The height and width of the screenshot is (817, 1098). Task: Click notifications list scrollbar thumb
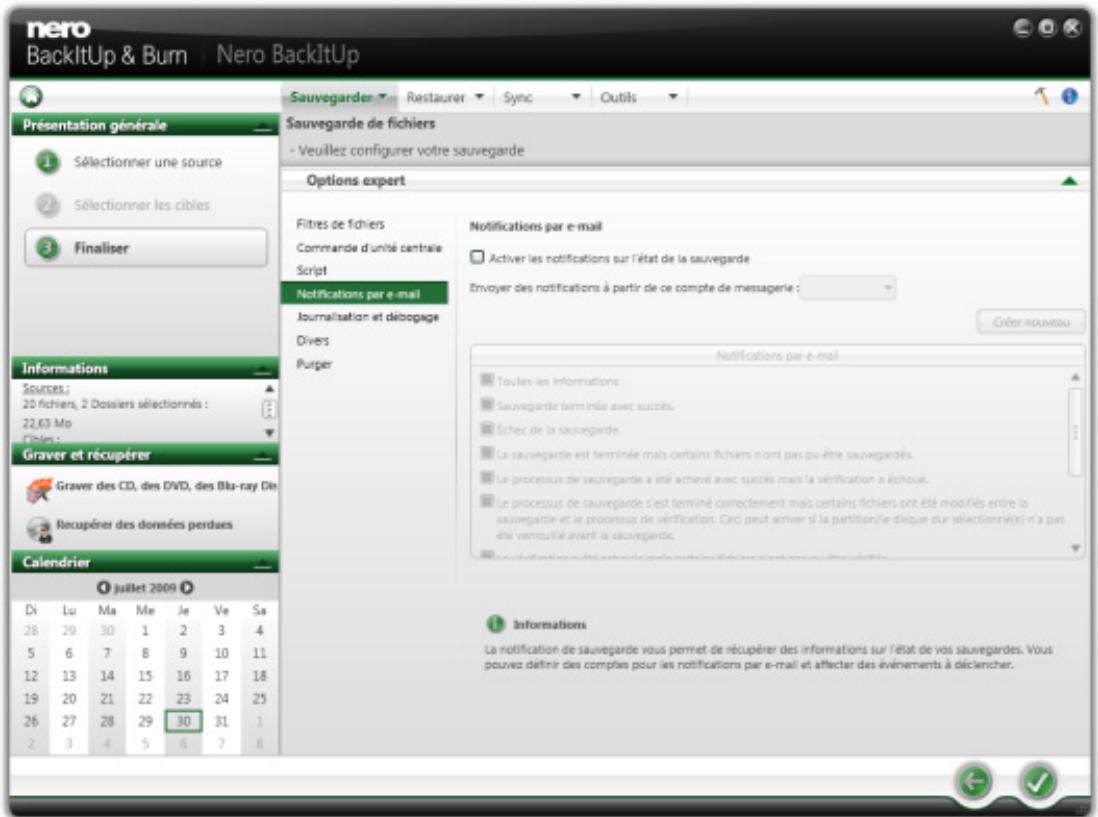tap(1076, 432)
